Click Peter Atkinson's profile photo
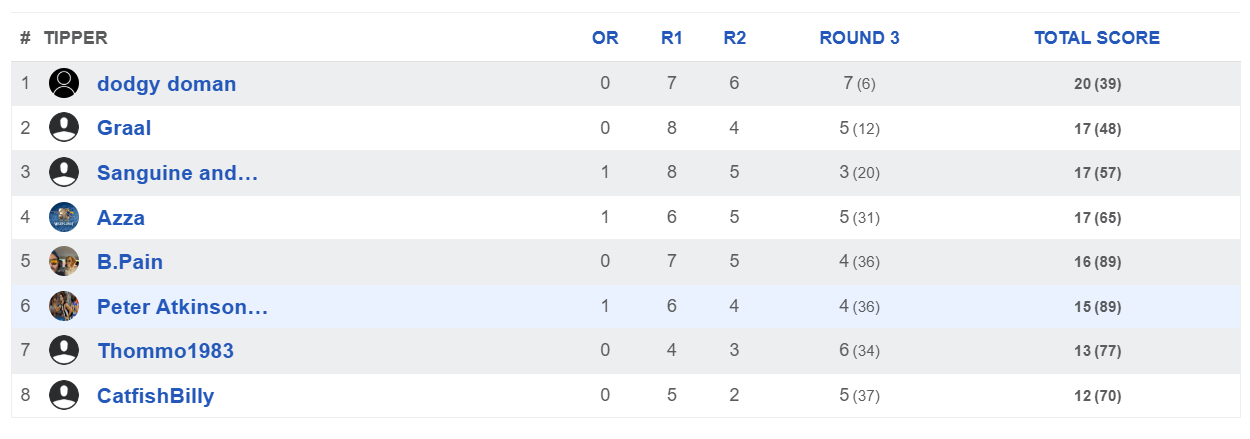Viewport: 1250px width, 439px height. click(x=64, y=306)
